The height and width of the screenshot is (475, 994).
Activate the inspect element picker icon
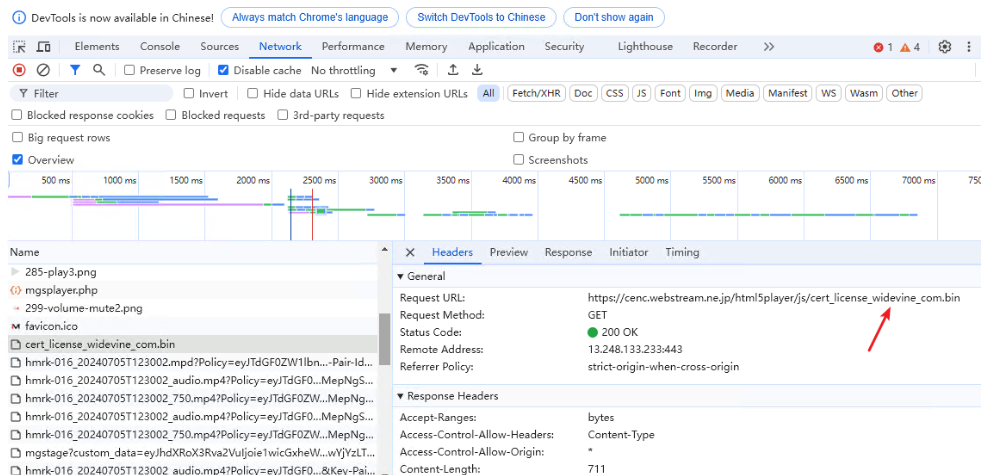click(20, 47)
